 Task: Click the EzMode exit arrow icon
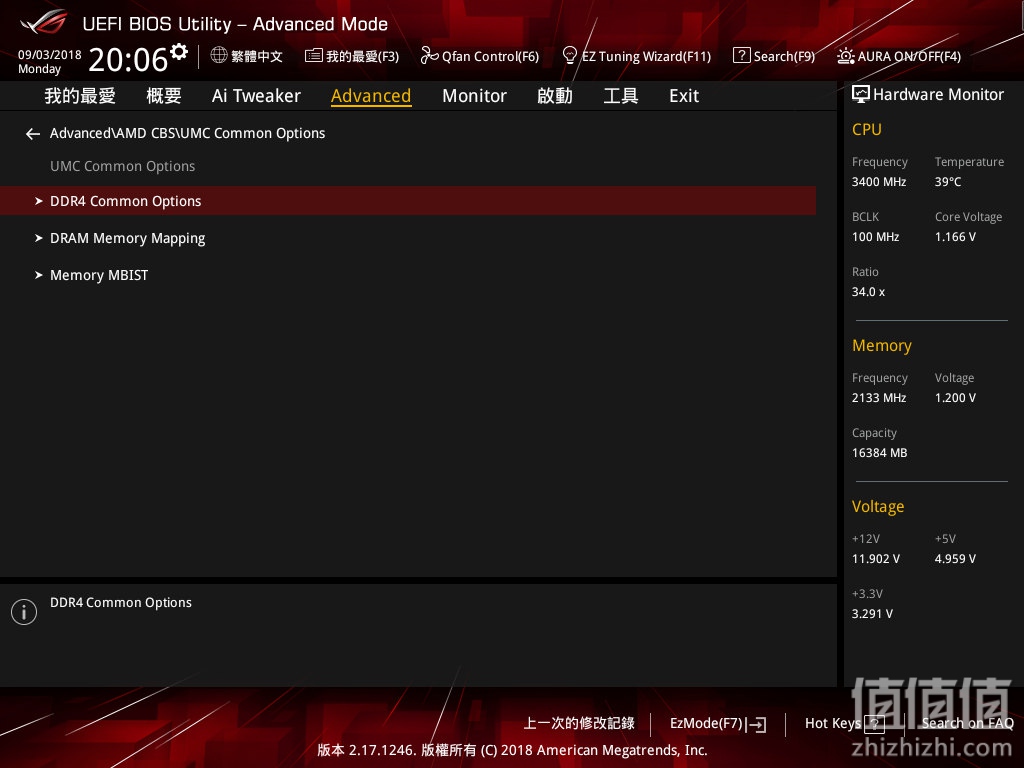(756, 724)
